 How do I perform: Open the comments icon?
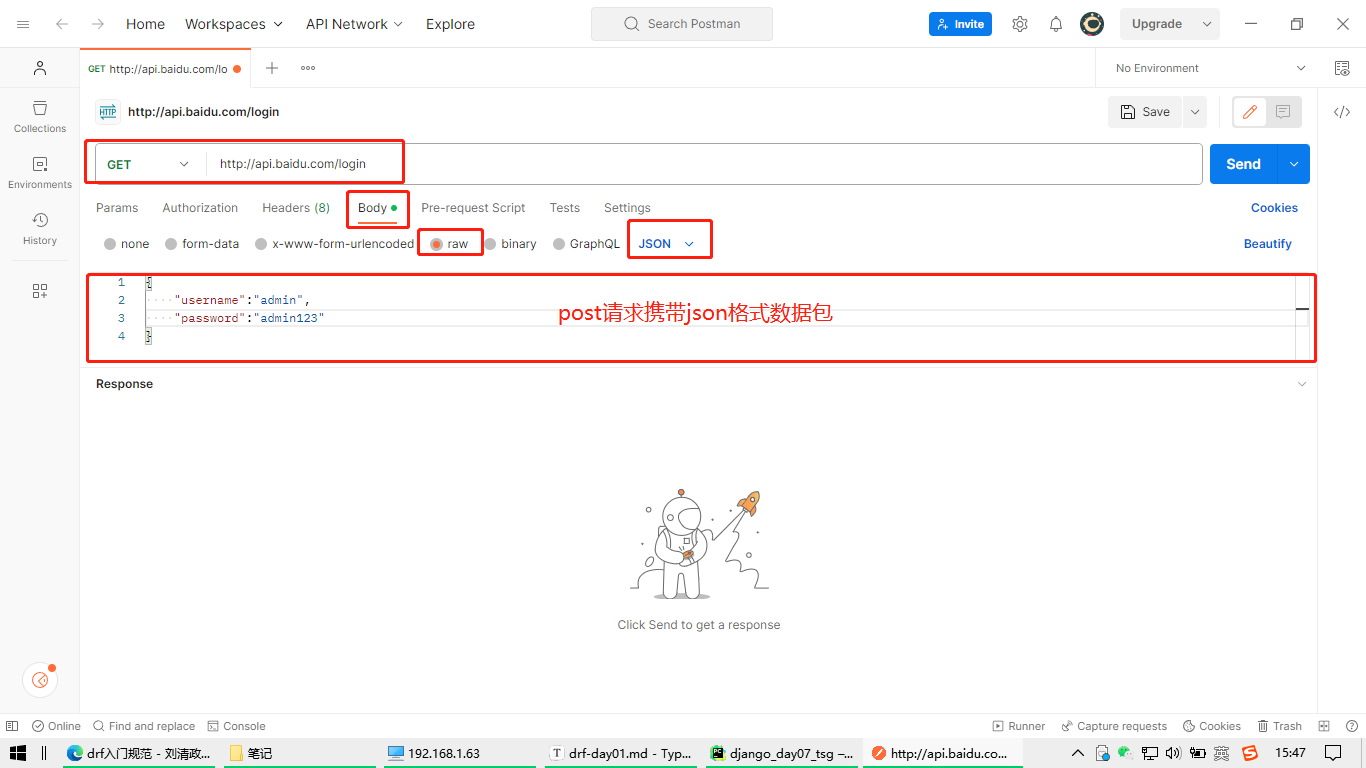click(1283, 112)
